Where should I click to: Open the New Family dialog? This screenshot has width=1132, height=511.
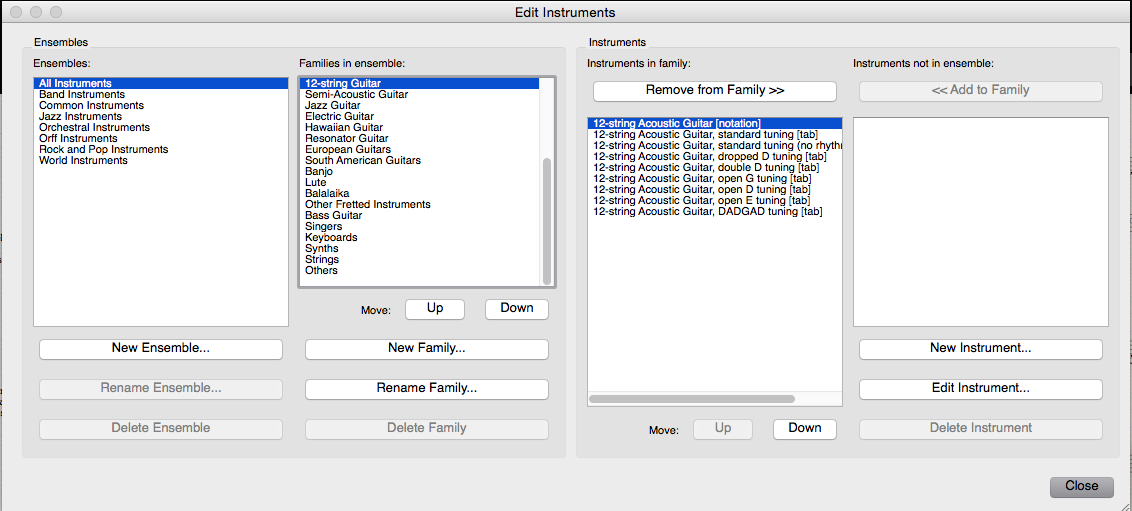point(427,349)
